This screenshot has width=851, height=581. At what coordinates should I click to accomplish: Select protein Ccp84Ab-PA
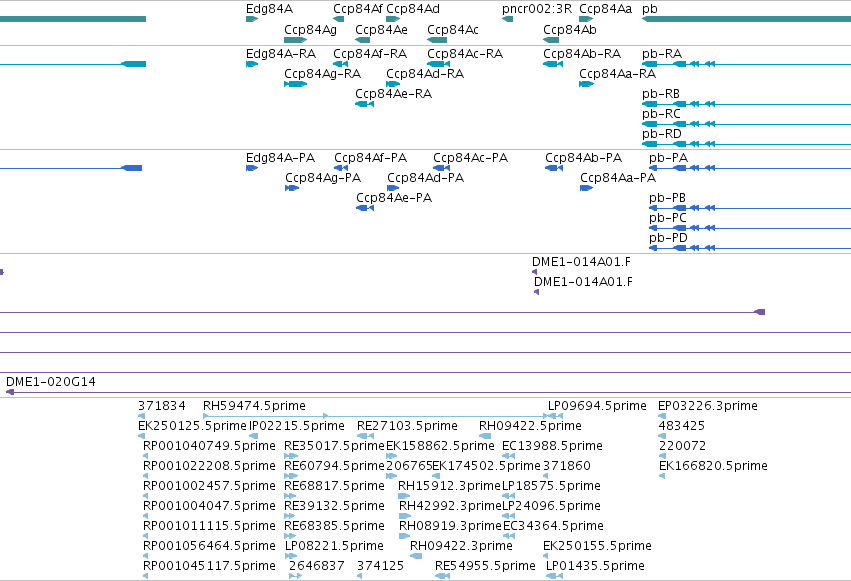click(583, 158)
